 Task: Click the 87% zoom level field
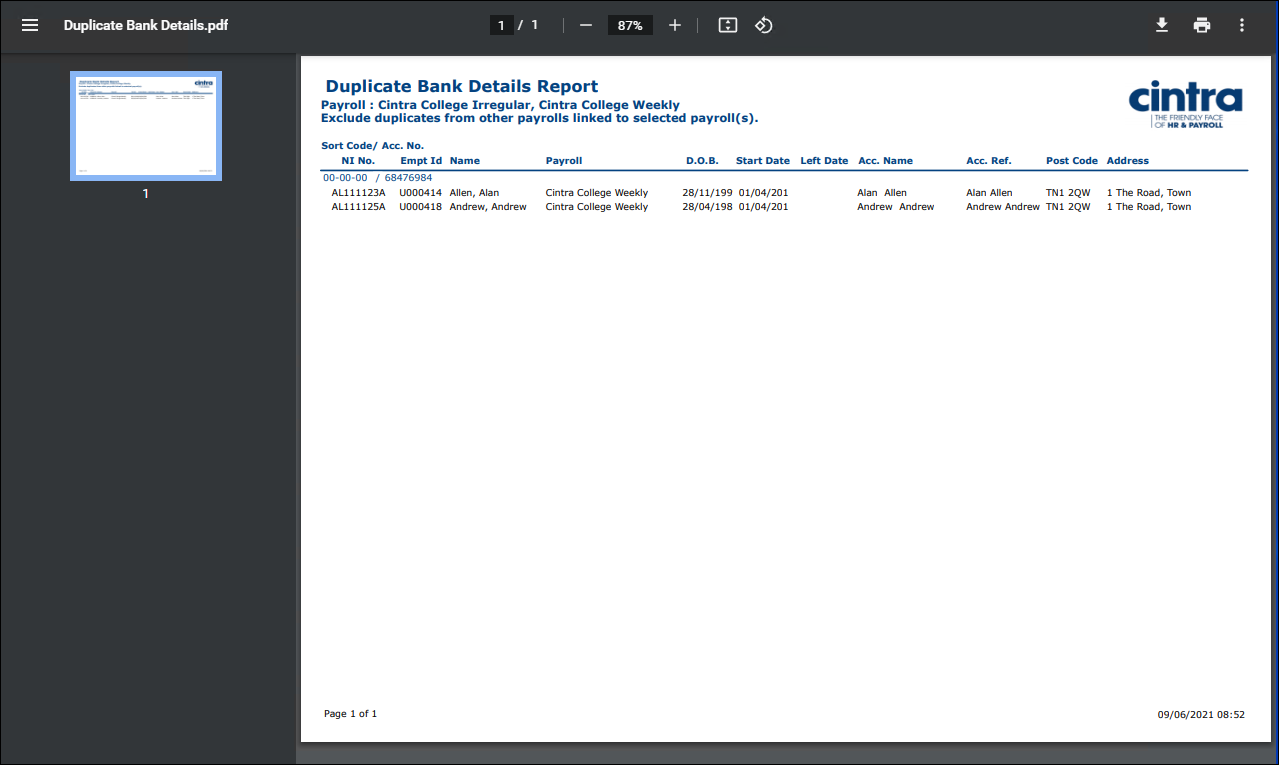[x=630, y=25]
